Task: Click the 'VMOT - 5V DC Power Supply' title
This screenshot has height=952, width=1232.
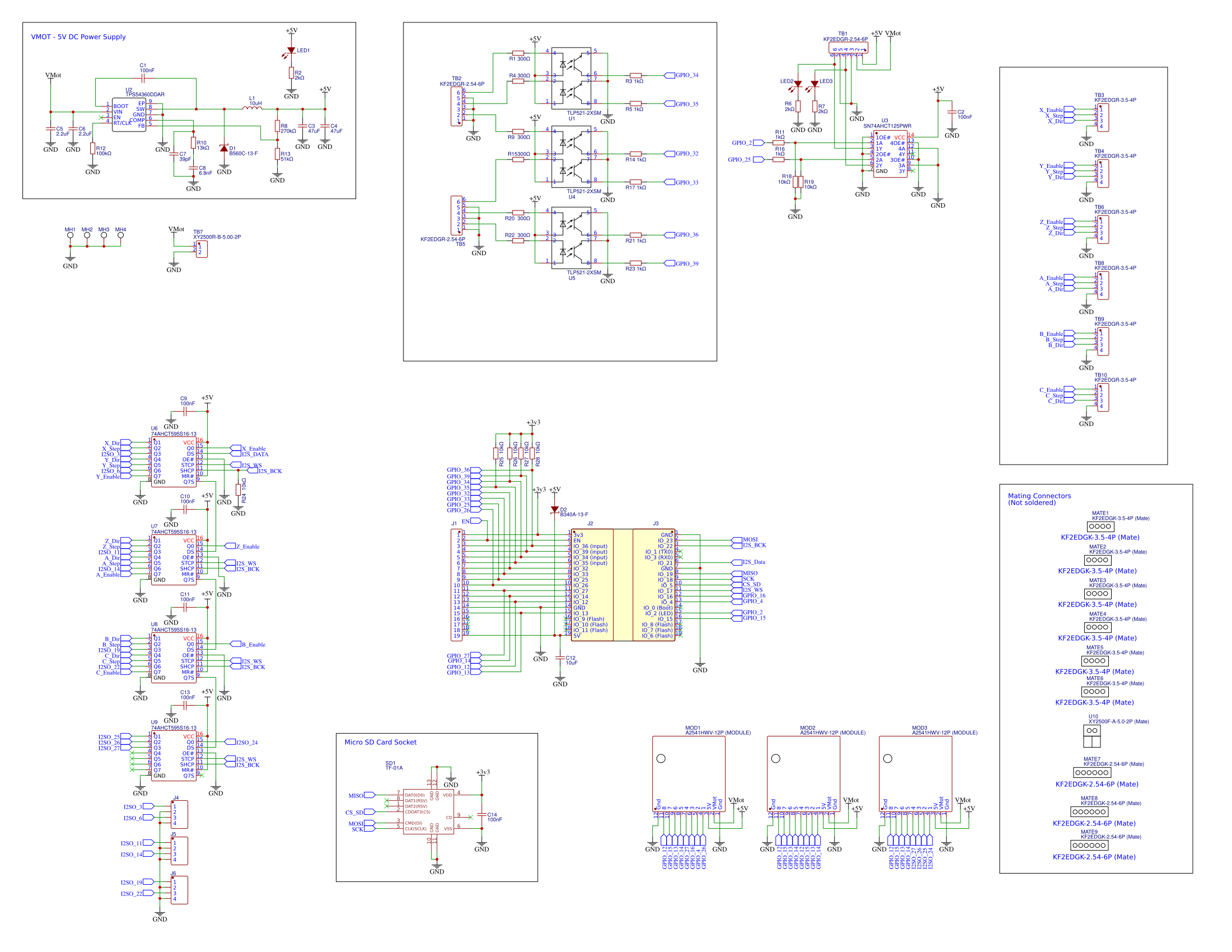Action: coord(78,37)
